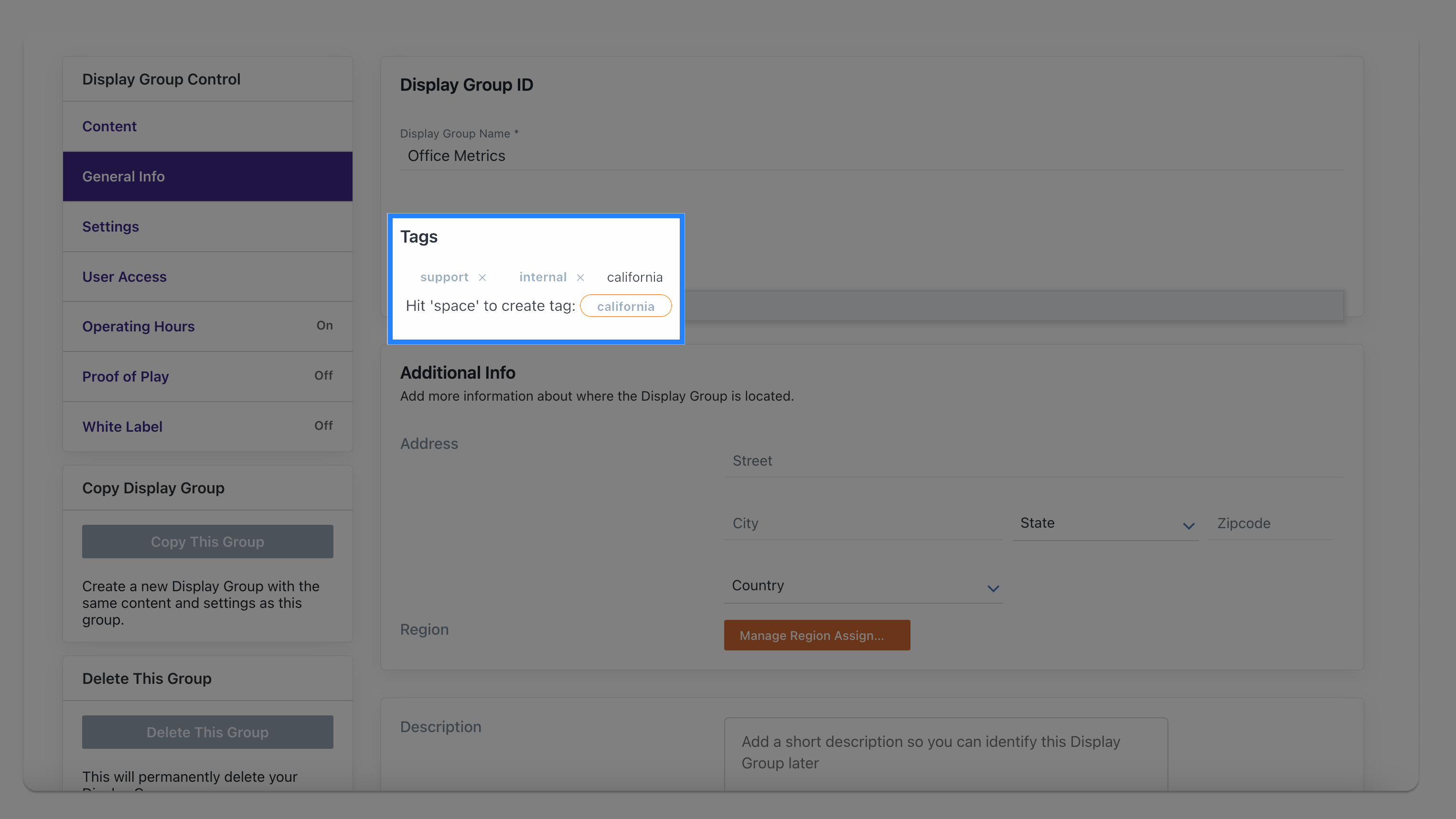Click the Copy Display Group heading

pos(153,488)
